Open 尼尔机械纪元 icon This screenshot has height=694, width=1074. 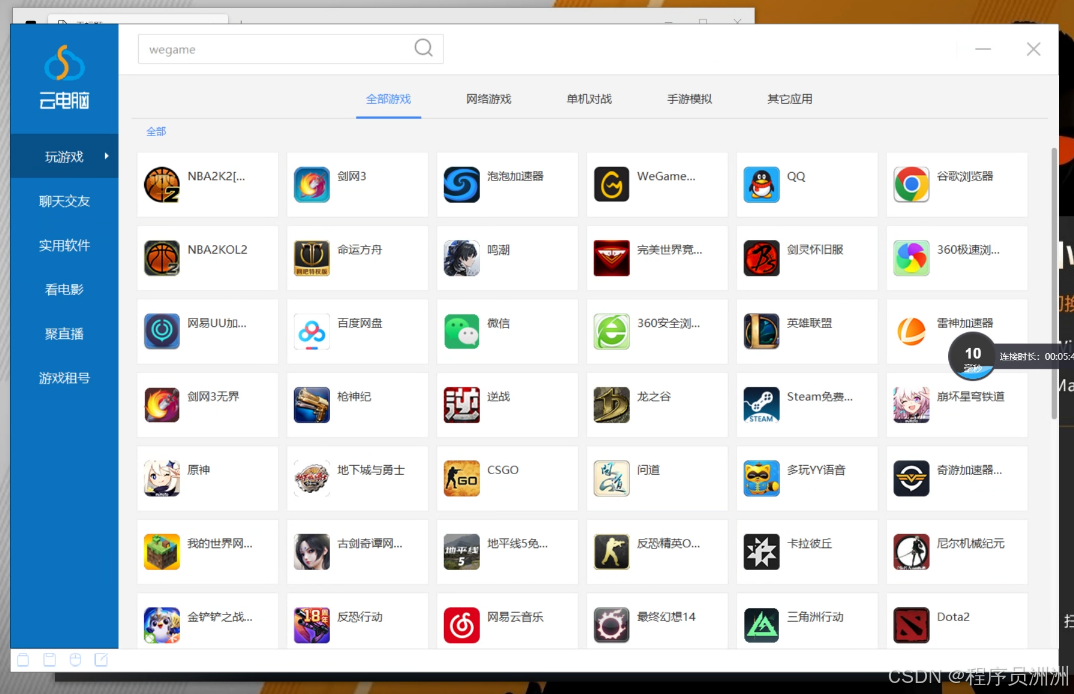912,552
